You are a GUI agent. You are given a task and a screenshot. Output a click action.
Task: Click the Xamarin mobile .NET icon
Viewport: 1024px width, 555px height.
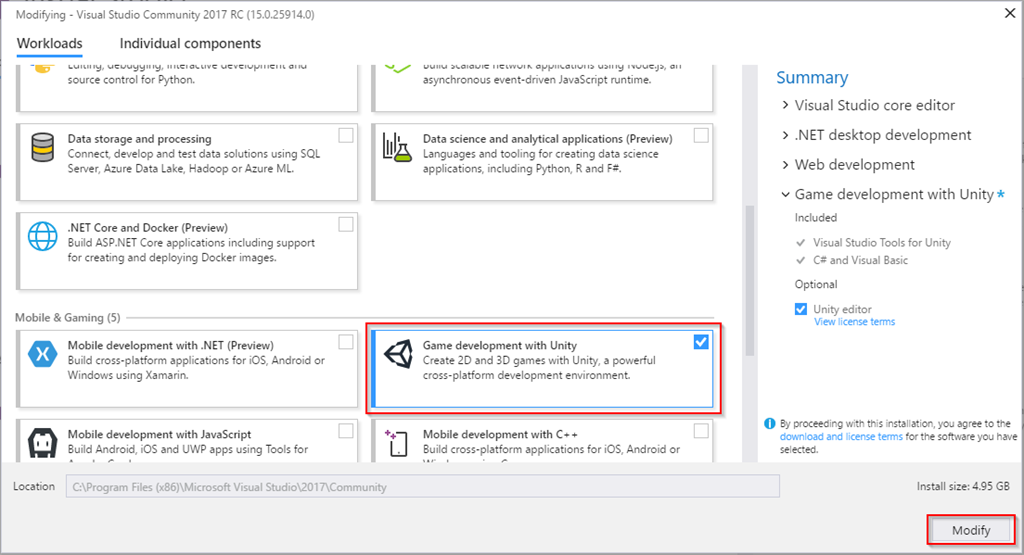[43, 355]
